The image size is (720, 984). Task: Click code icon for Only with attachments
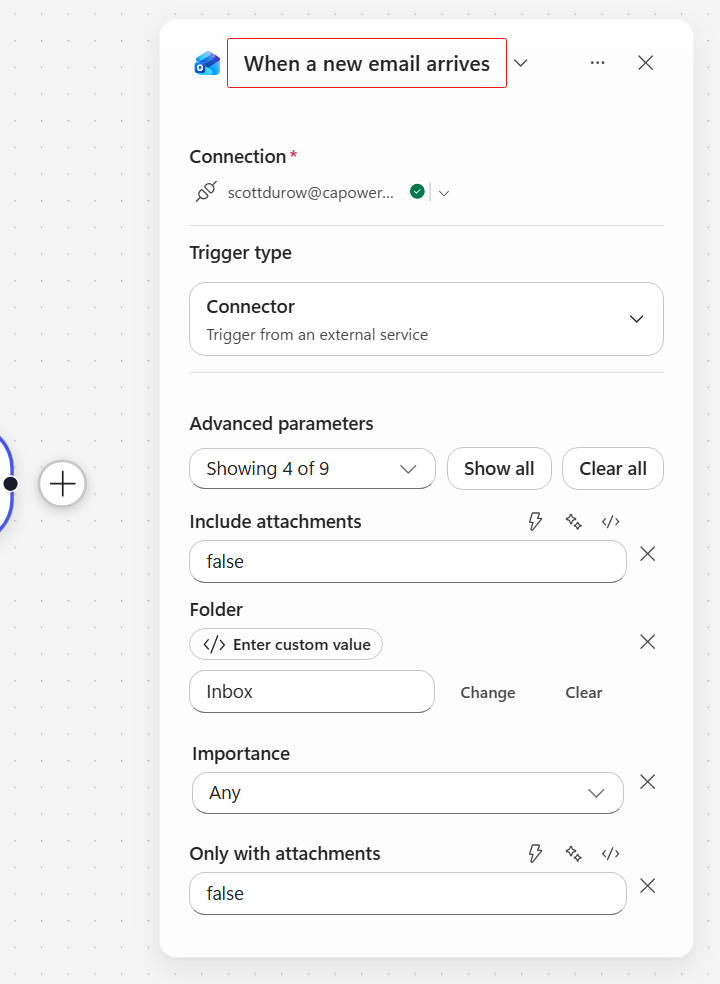click(610, 853)
